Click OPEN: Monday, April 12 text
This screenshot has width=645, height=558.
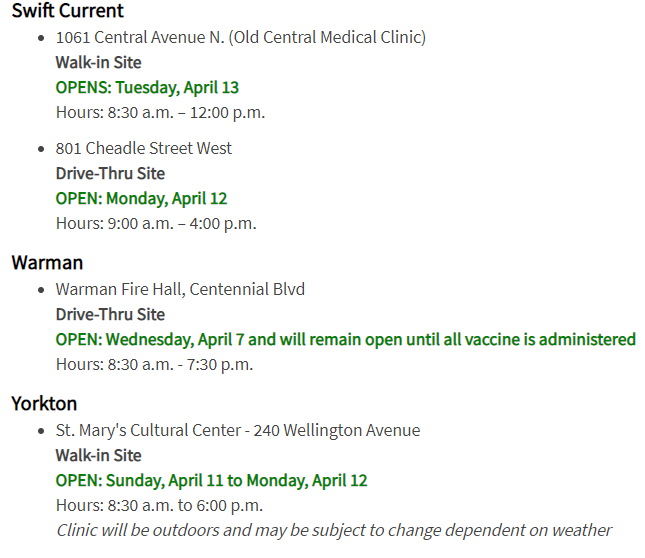[141, 199]
